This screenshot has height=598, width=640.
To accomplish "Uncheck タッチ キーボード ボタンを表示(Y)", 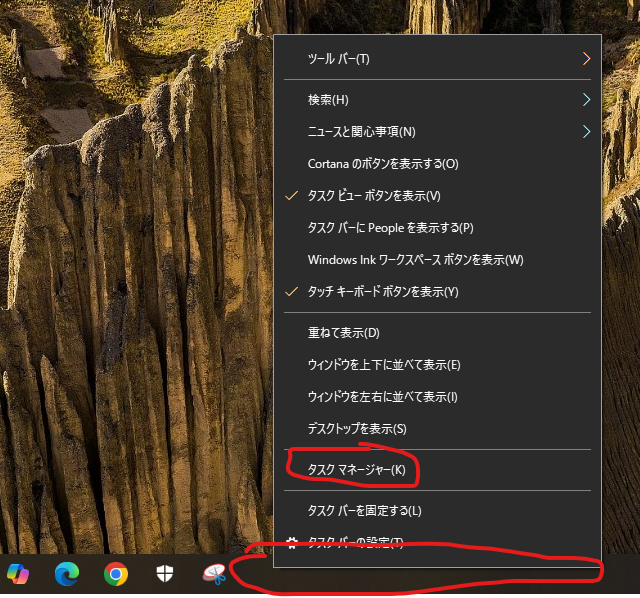I will [437, 291].
